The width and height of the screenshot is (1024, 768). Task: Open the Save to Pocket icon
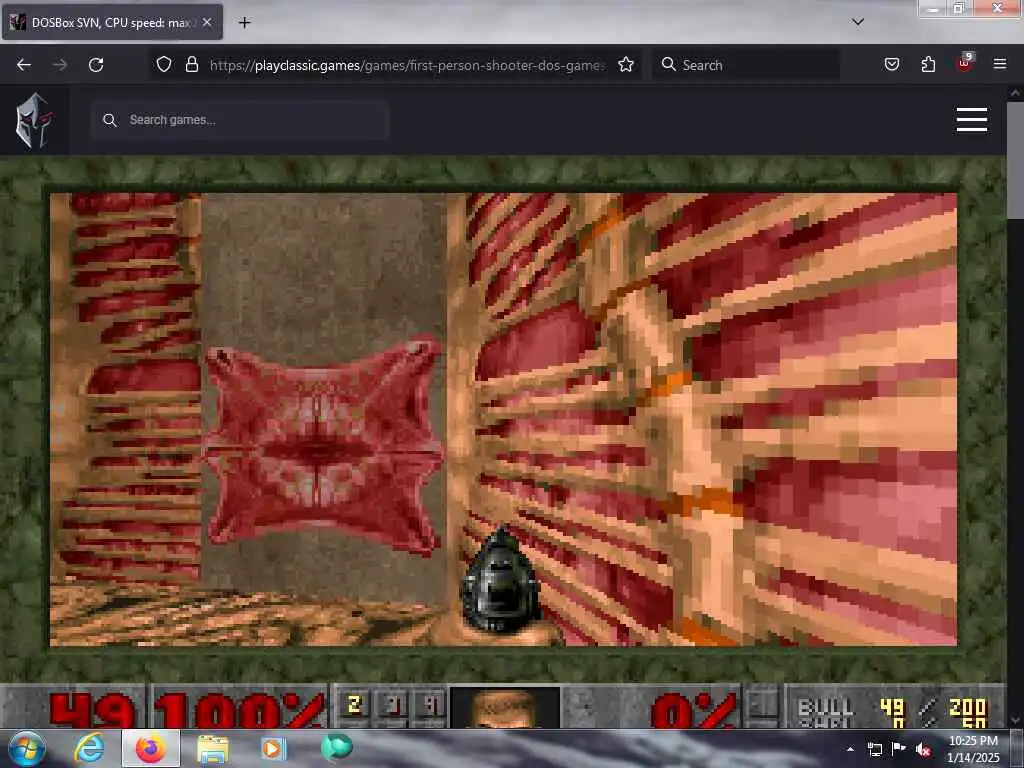point(892,64)
